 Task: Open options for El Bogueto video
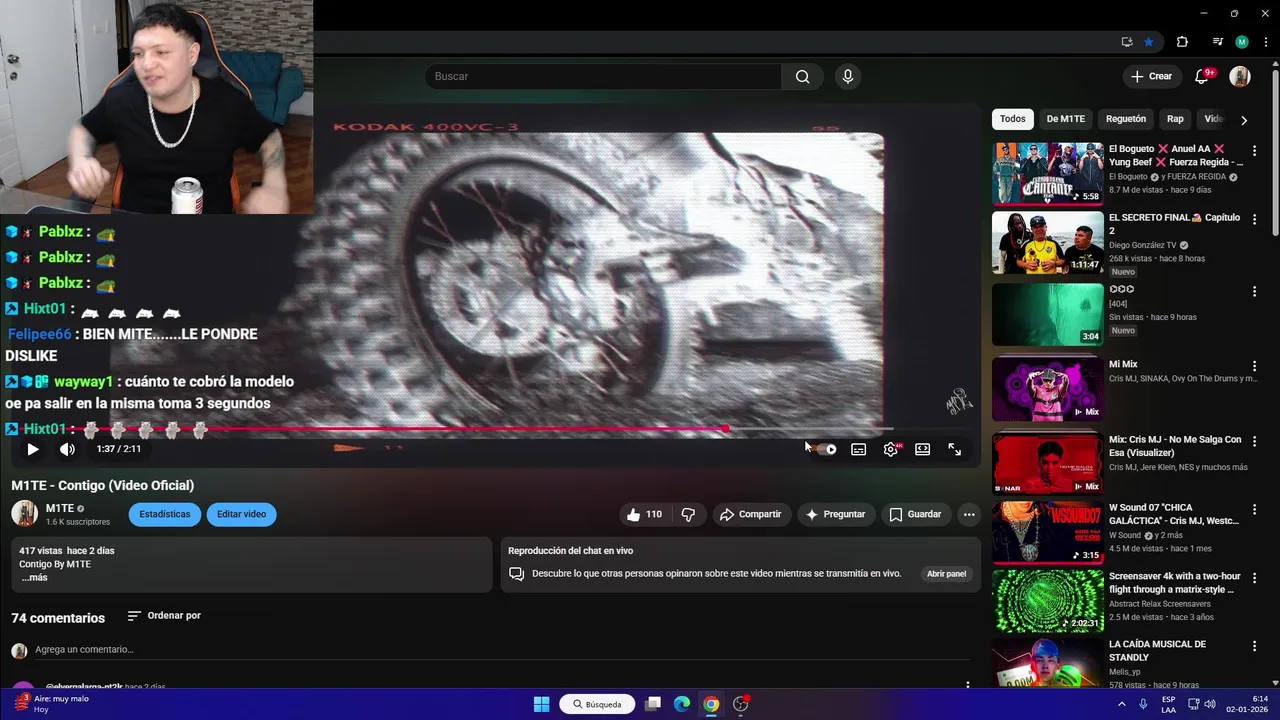1254,150
